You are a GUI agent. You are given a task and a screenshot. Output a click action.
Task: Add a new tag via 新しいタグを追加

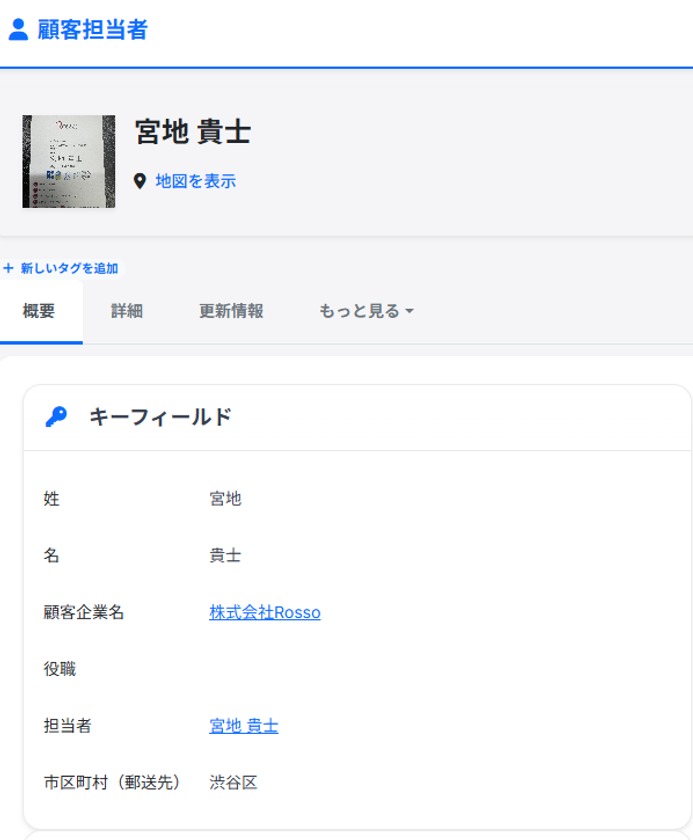click(x=68, y=268)
